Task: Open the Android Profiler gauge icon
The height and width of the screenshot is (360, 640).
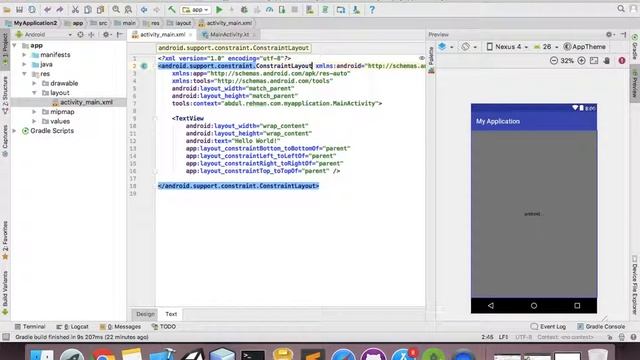Action: (269, 9)
